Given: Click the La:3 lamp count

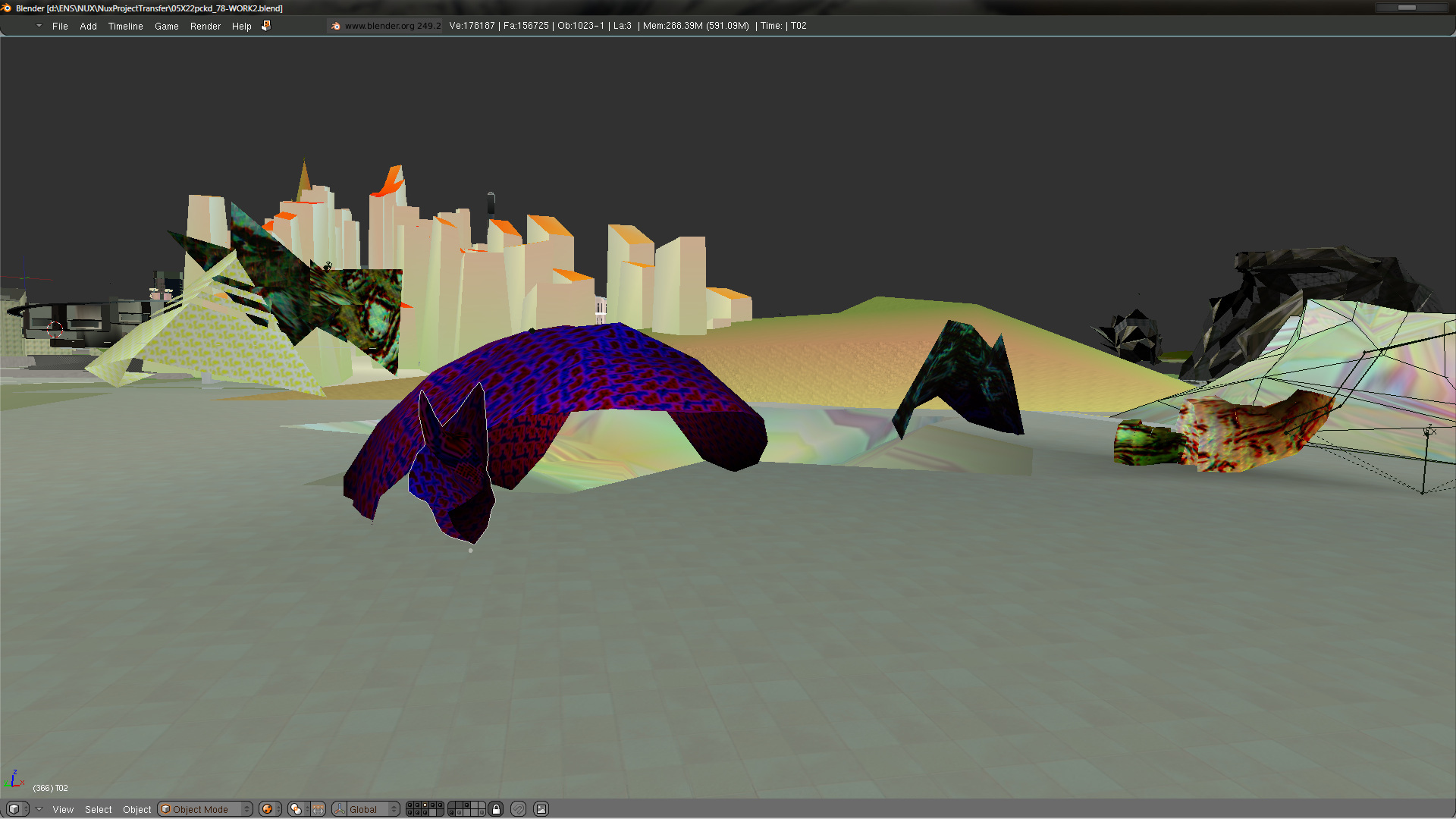Looking at the screenshot, I should coord(622,26).
